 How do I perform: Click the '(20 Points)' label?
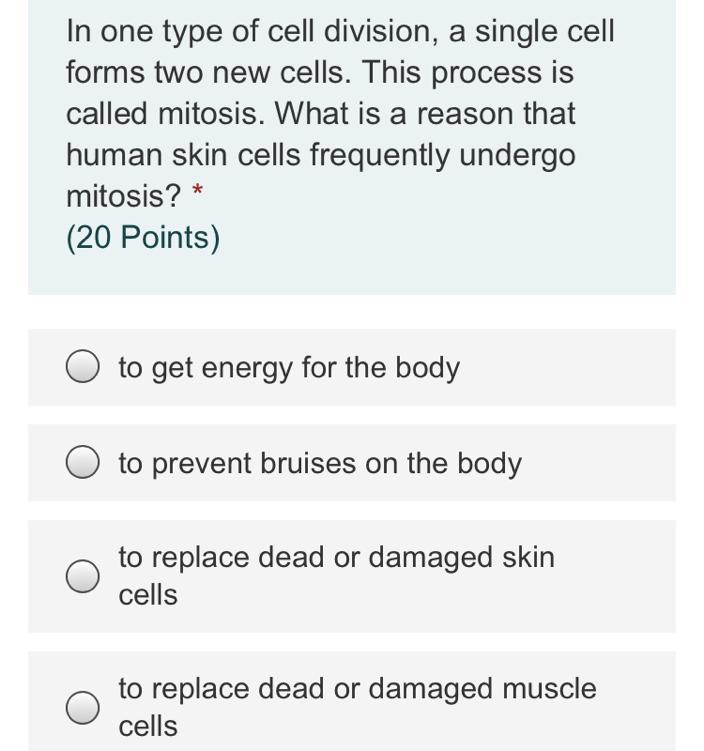pos(143,238)
